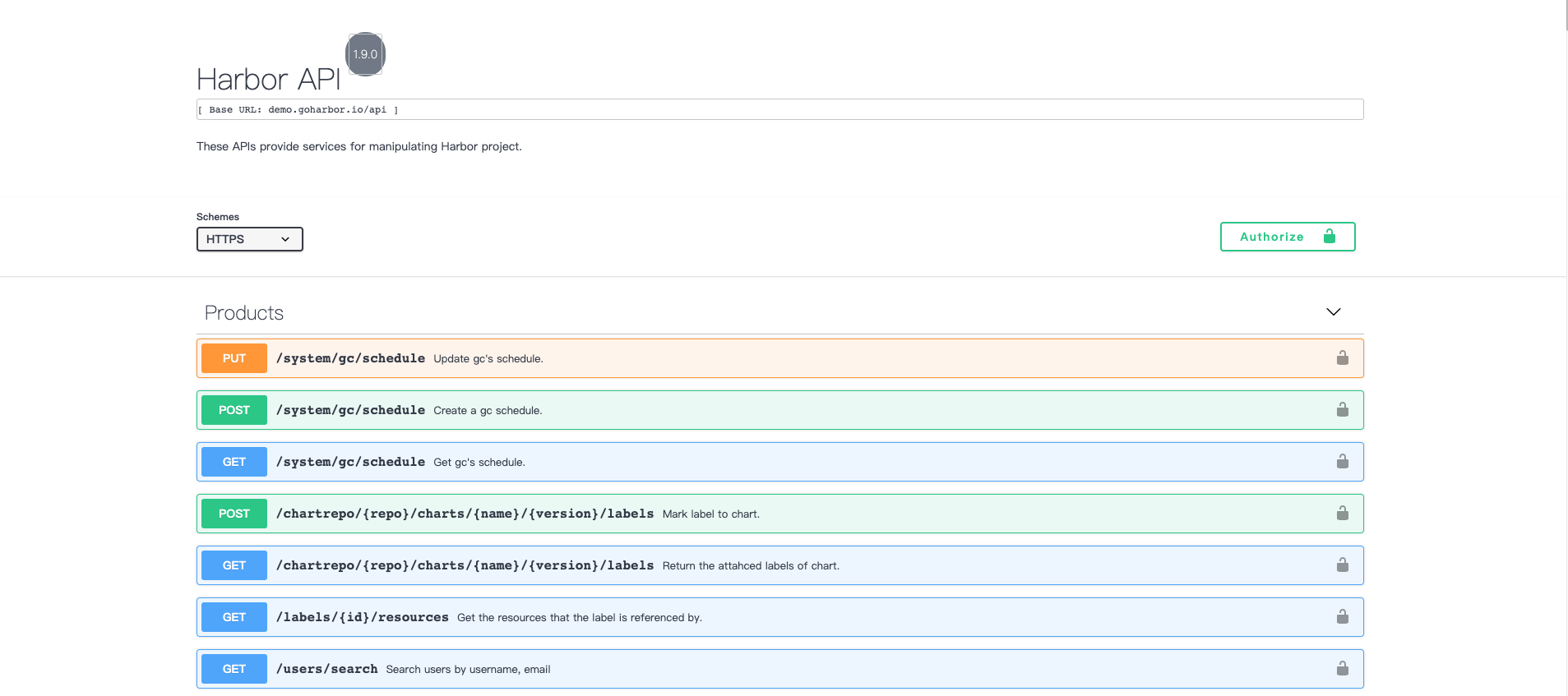Open the HTTPS schemes dropdown

pos(250,239)
